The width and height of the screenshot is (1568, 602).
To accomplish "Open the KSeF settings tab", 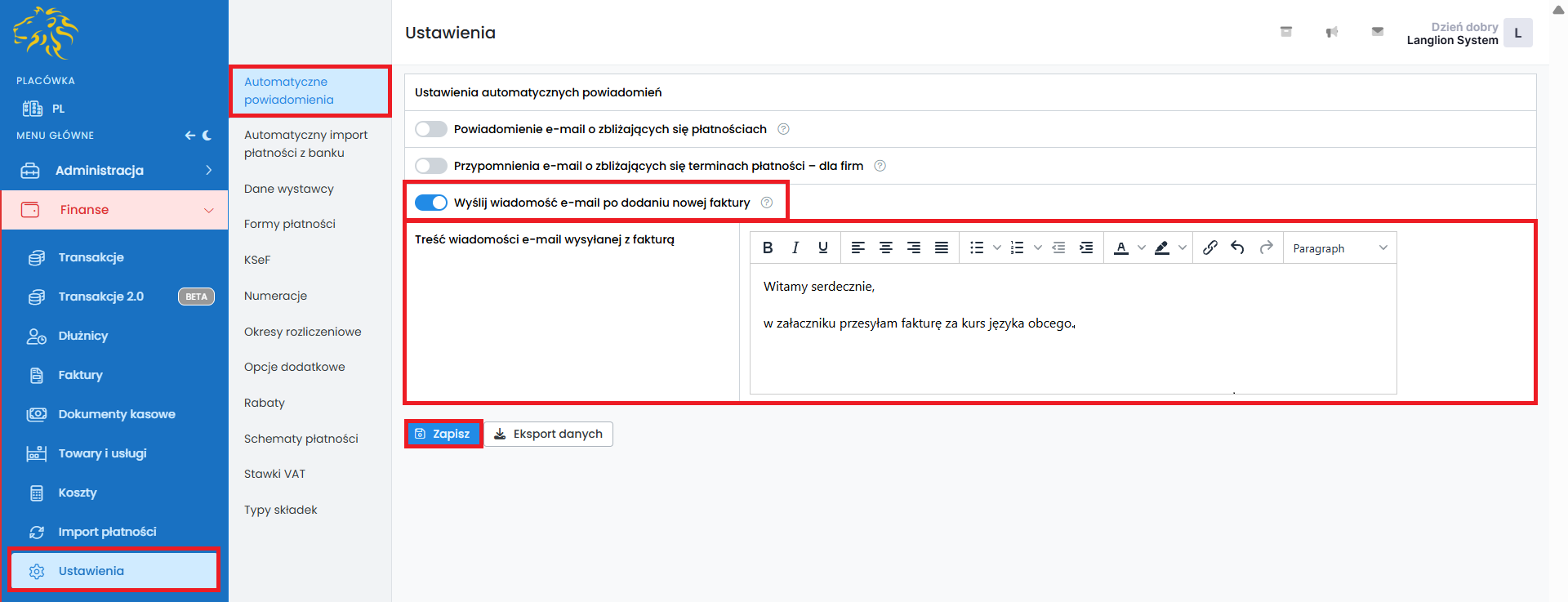I will pos(257,260).
